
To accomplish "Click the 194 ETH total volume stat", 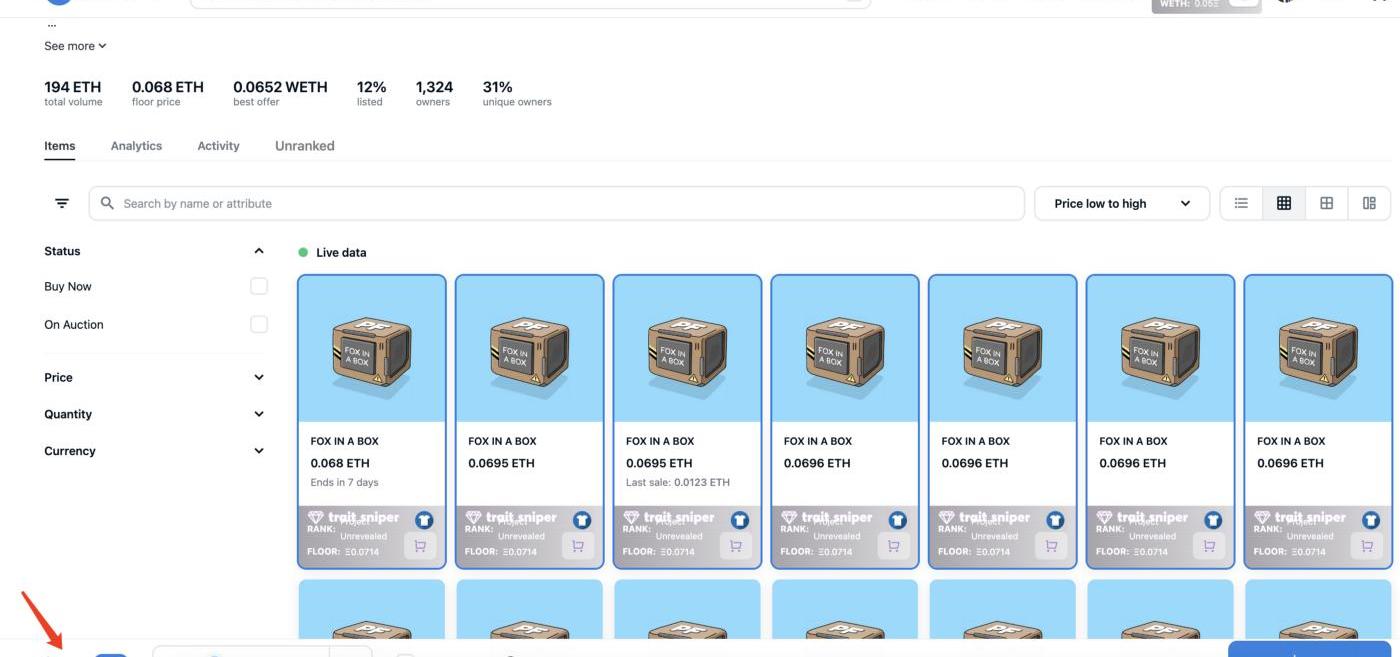I will pos(73,93).
